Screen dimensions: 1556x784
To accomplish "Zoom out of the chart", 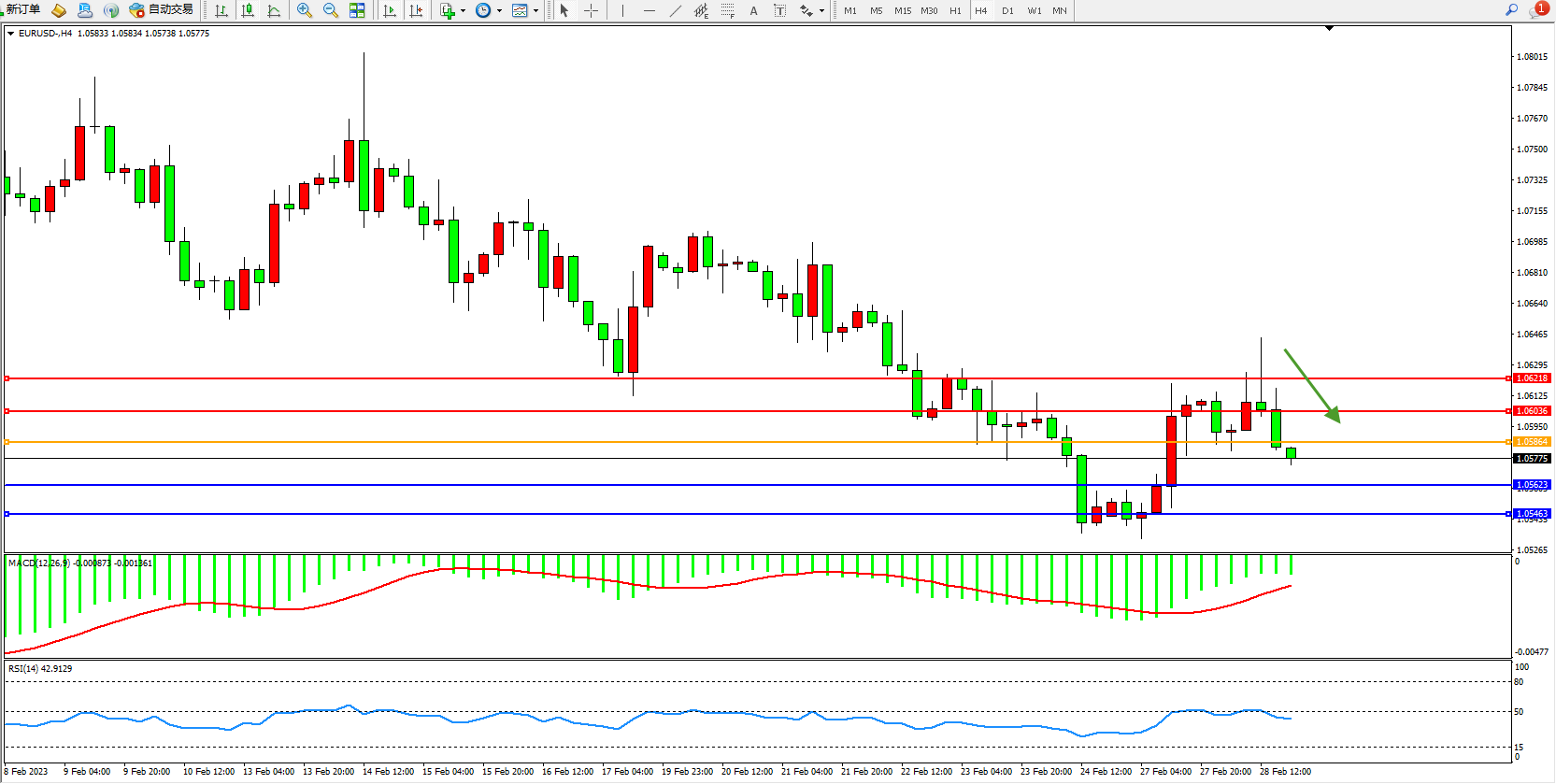I will point(331,10).
